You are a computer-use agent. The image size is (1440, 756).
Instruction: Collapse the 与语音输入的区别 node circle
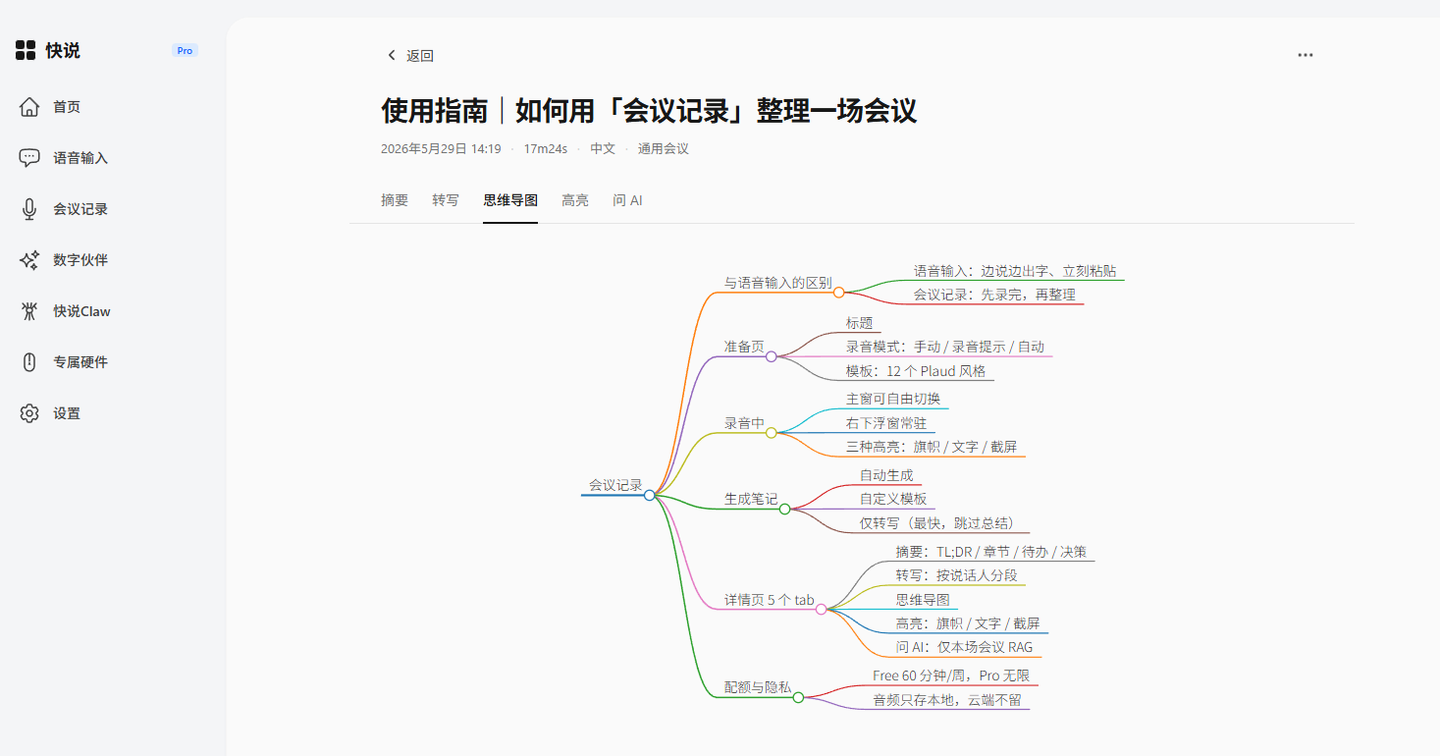839,293
